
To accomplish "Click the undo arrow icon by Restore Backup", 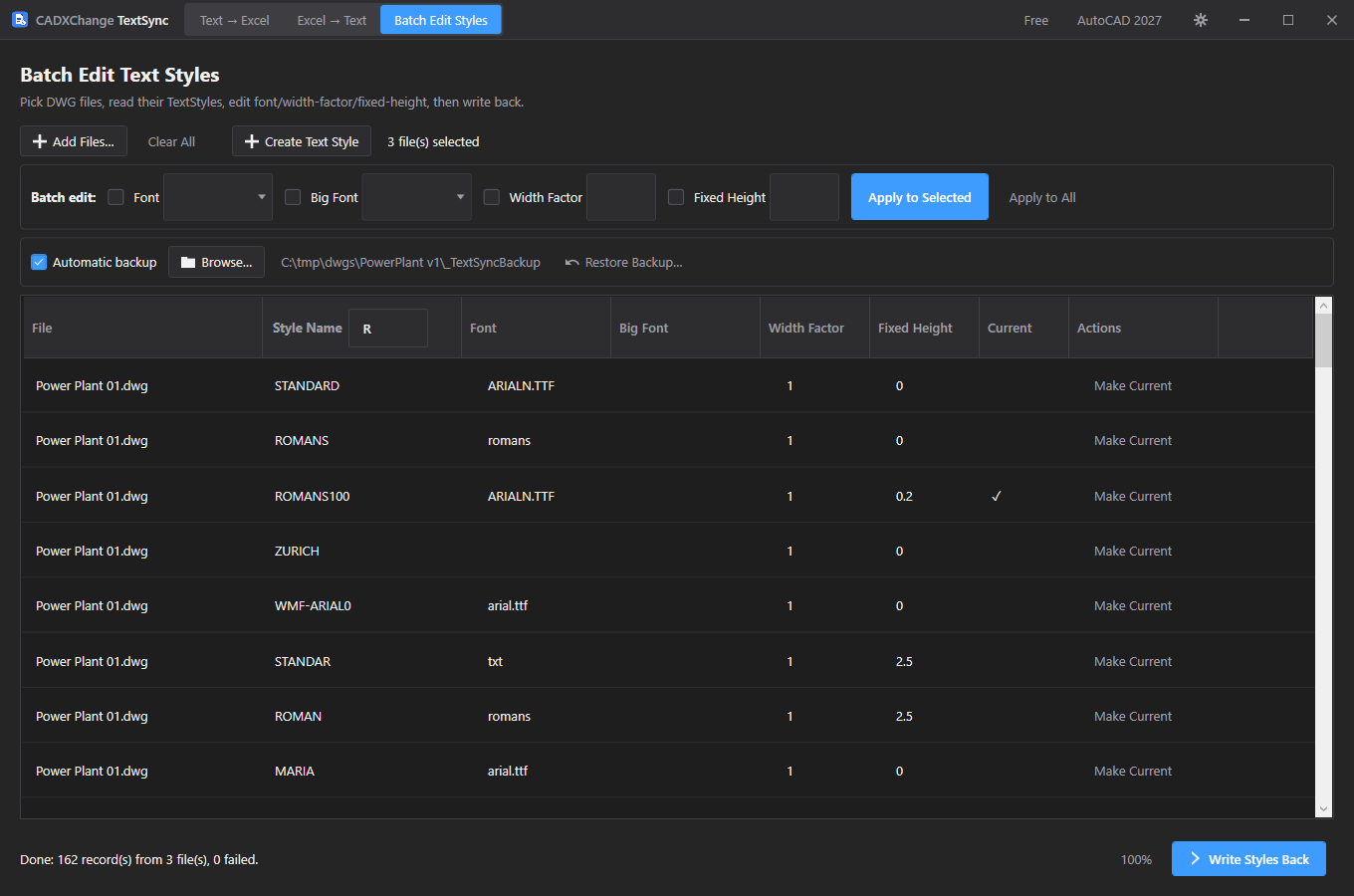I will pyautogui.click(x=571, y=263).
